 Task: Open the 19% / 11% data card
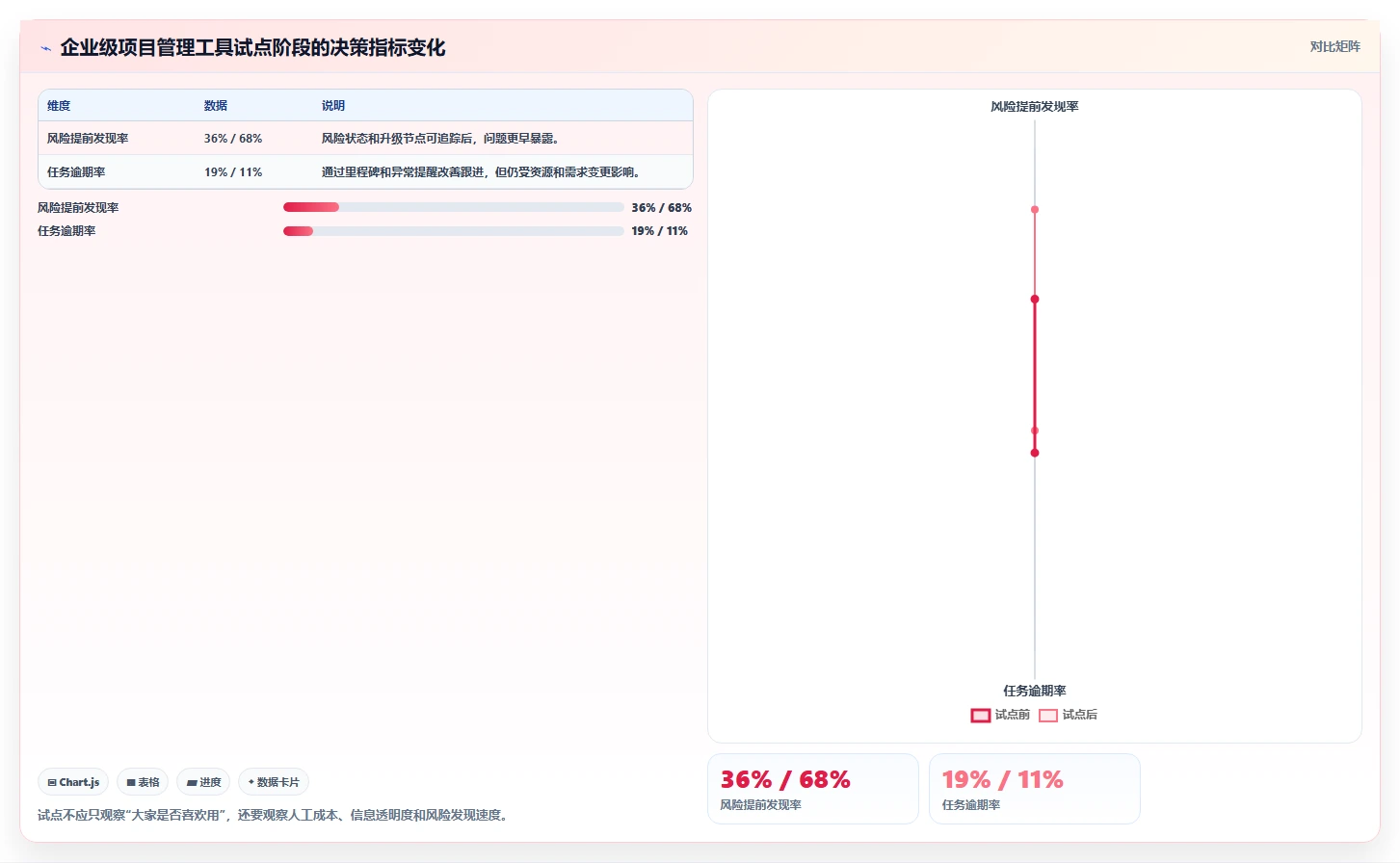[1035, 789]
